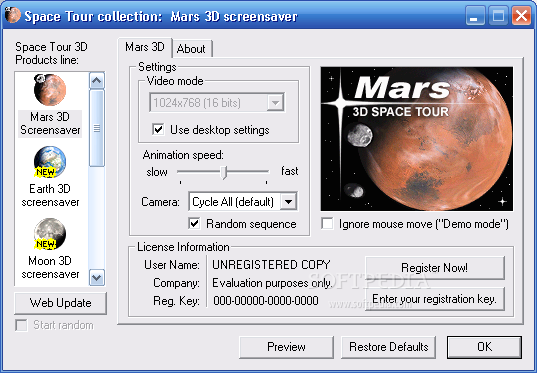Click the Restore Defaults button
The width and height of the screenshot is (537, 373).
click(x=388, y=347)
